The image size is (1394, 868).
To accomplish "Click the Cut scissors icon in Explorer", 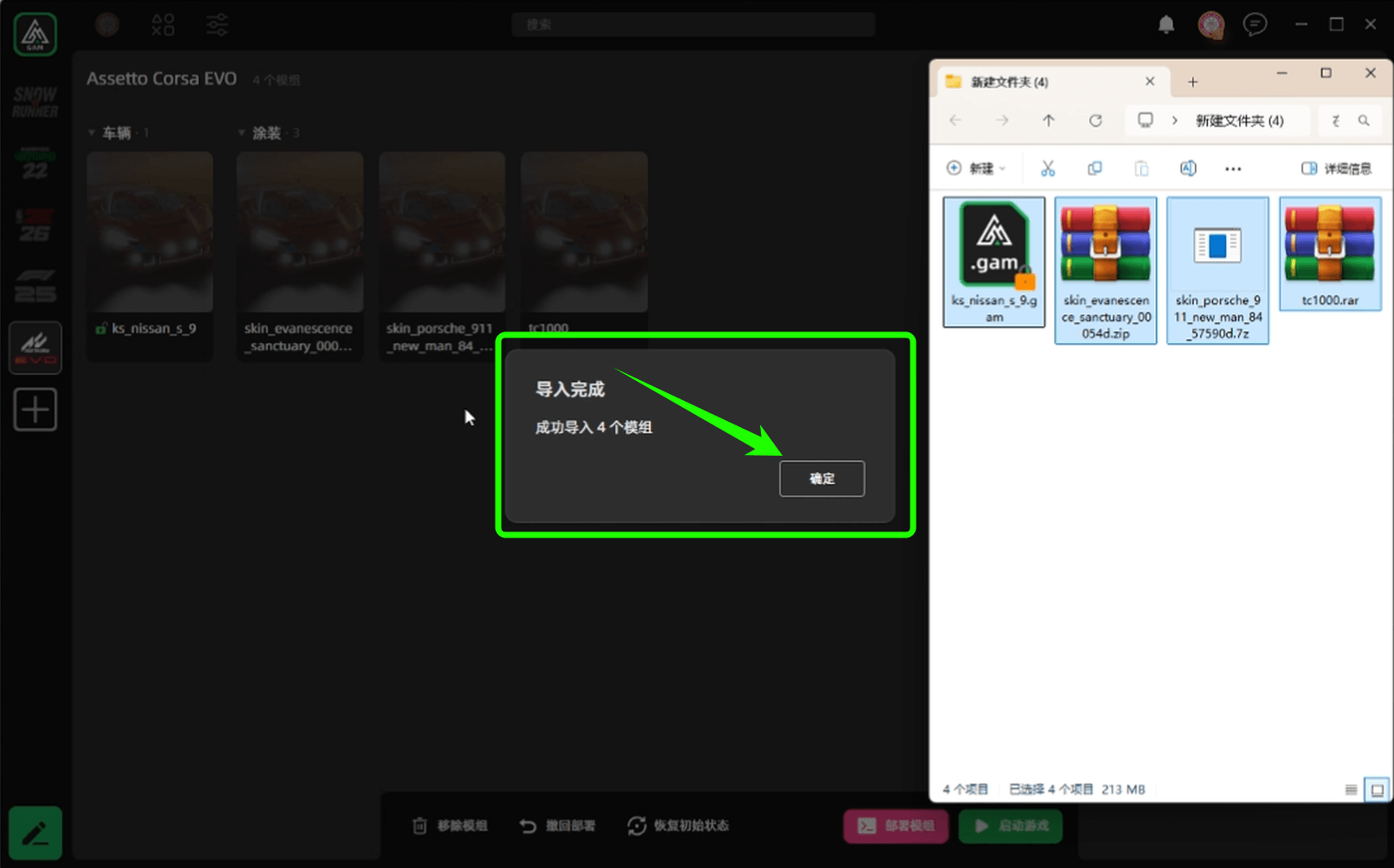I will coord(1048,168).
